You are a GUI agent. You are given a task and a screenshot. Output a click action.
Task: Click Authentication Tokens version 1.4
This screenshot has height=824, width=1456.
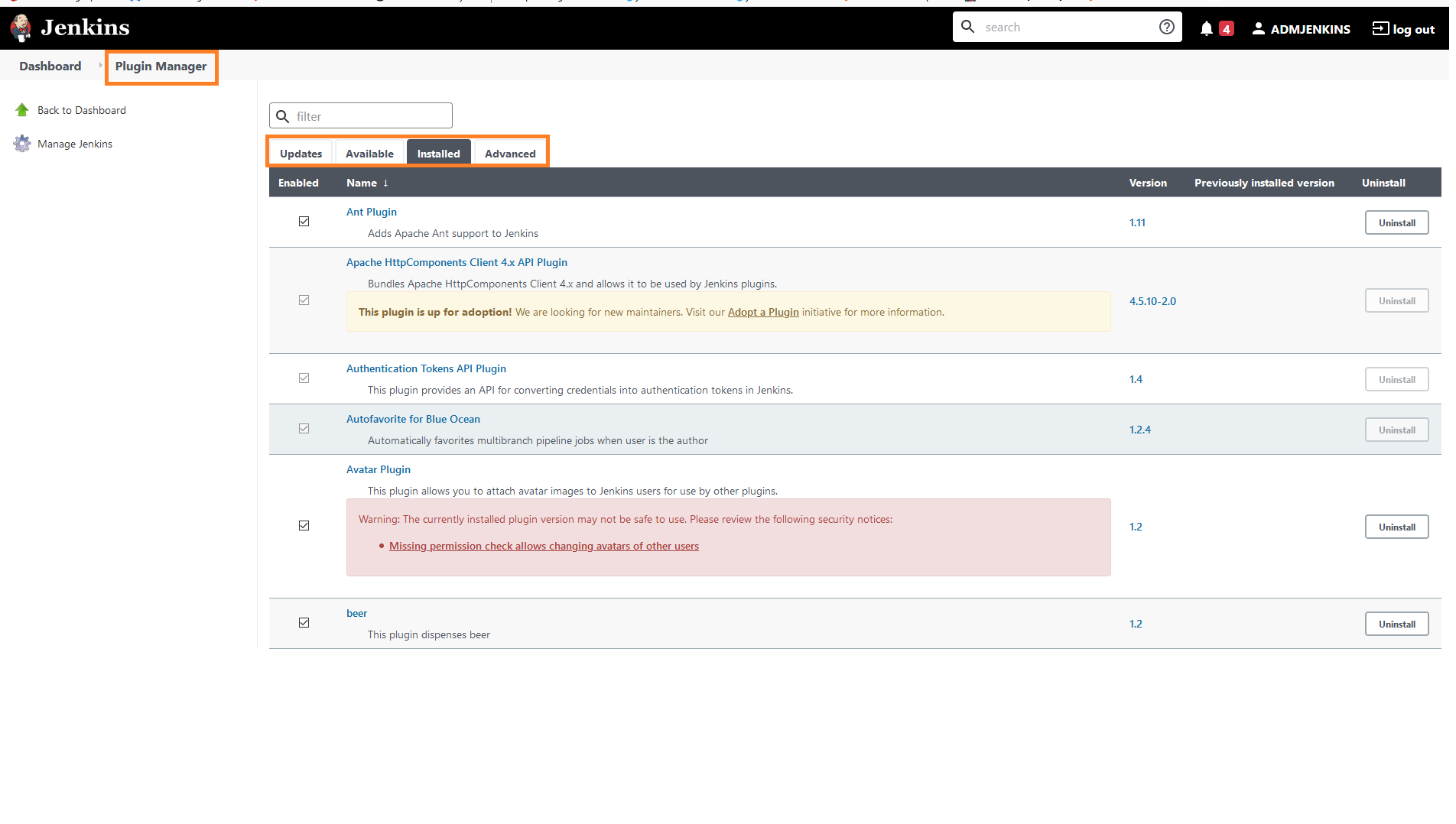point(1136,379)
